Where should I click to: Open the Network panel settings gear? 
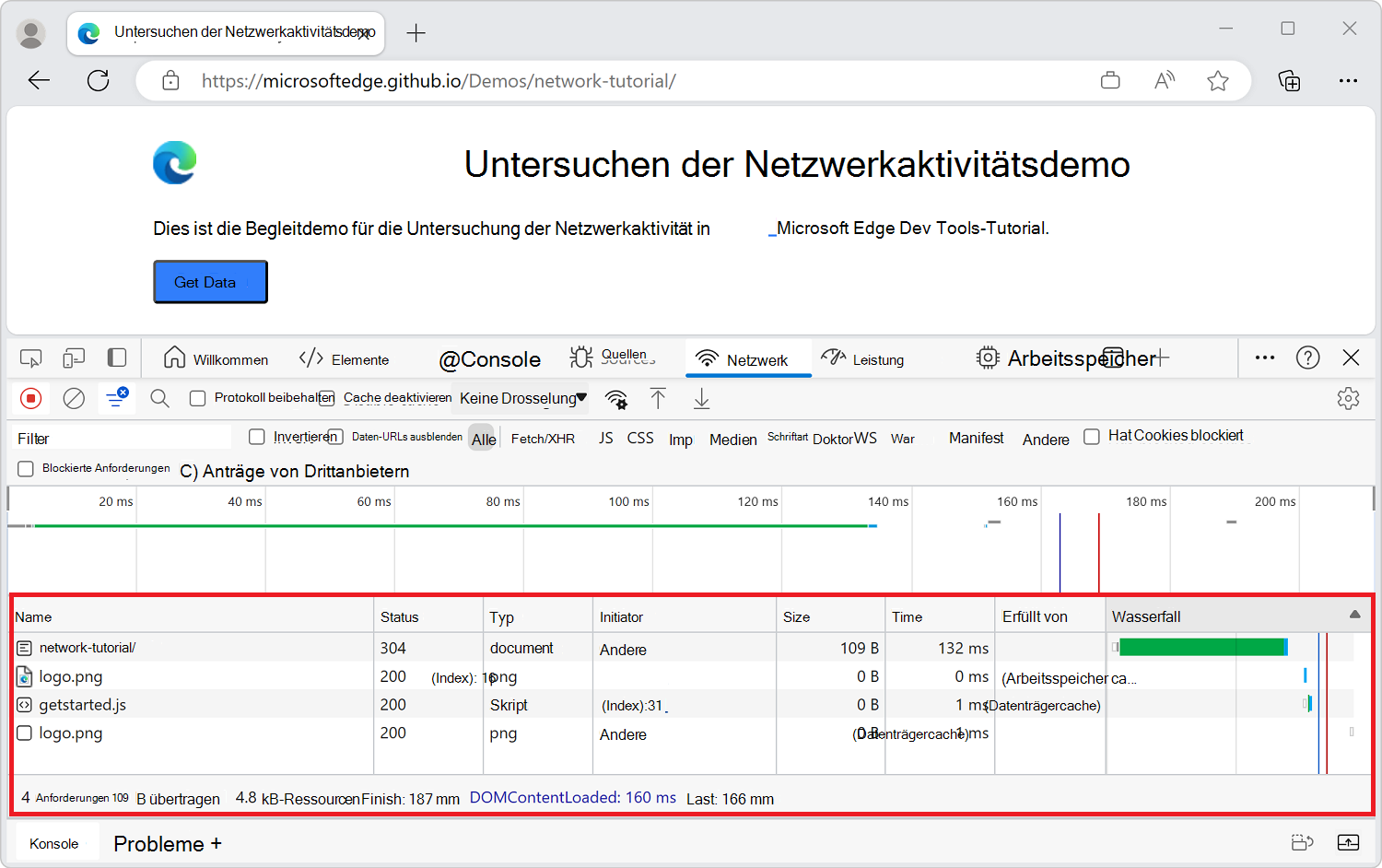(1348, 398)
